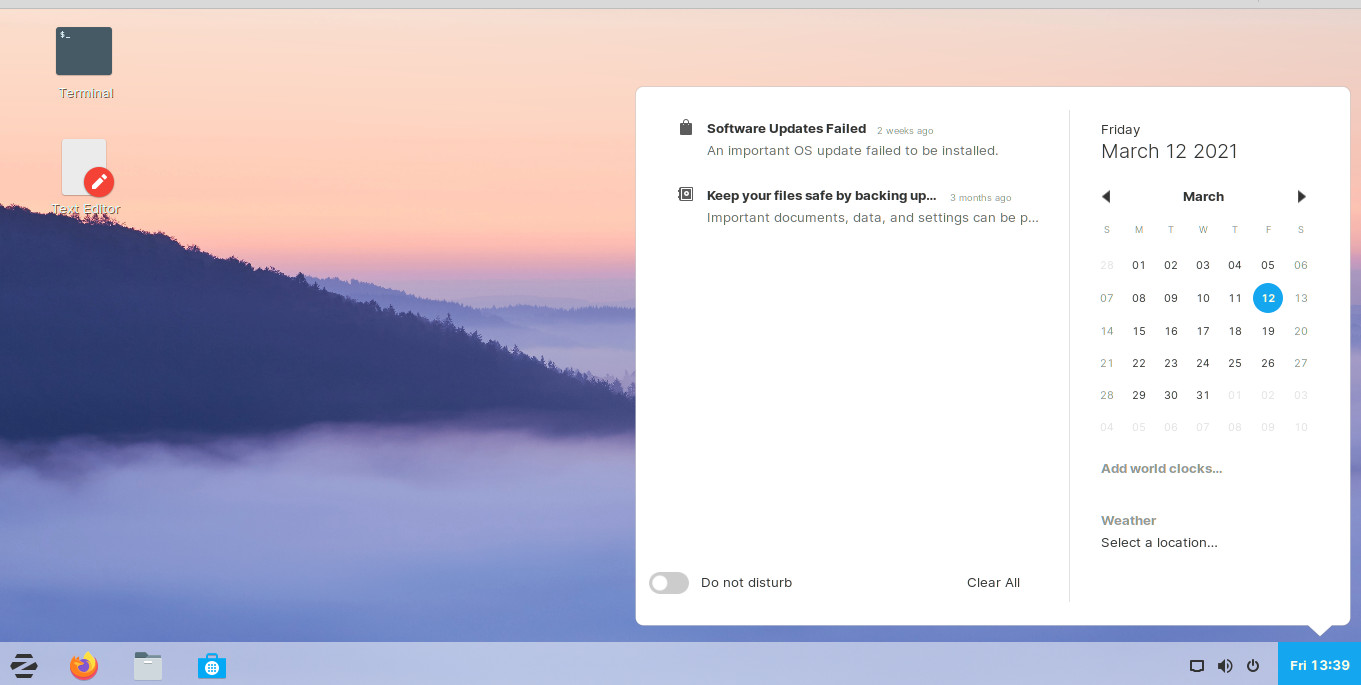Click Add world clocks link
This screenshot has height=685, width=1361.
[1161, 468]
